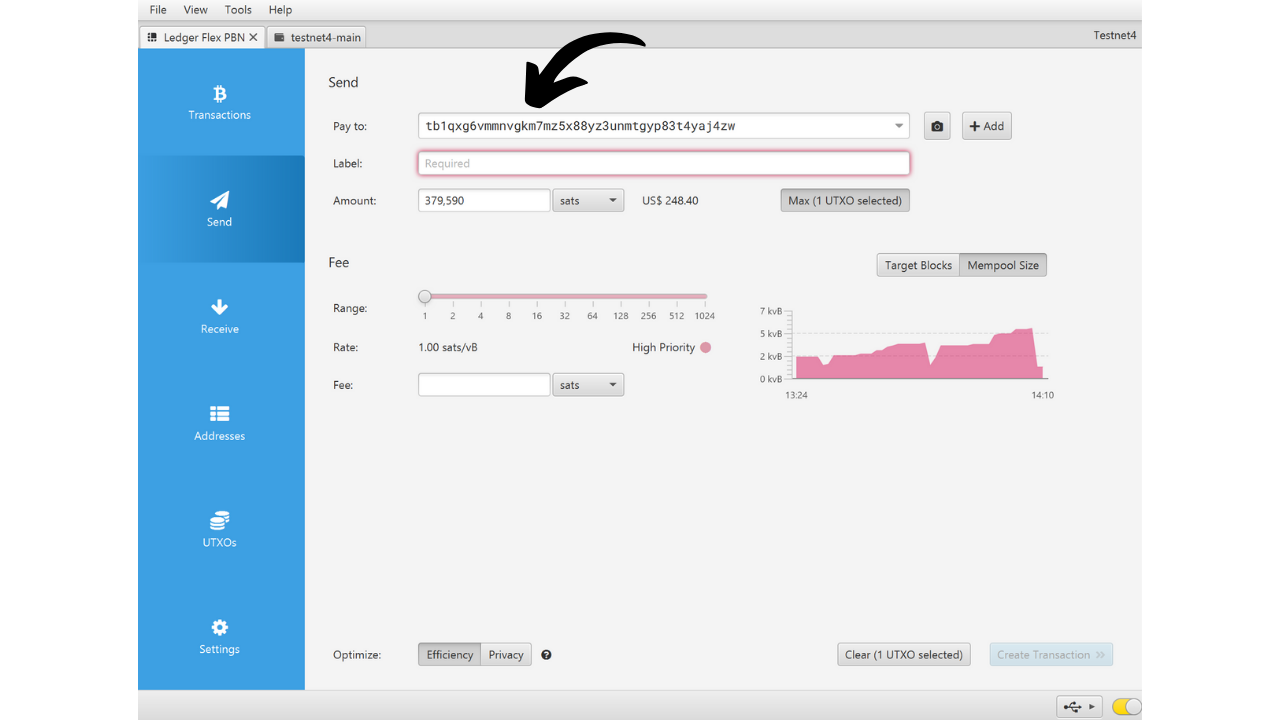Viewport: 1280px width, 720px height.
Task: Show the UTXOs coins icon panel
Action: [220, 521]
